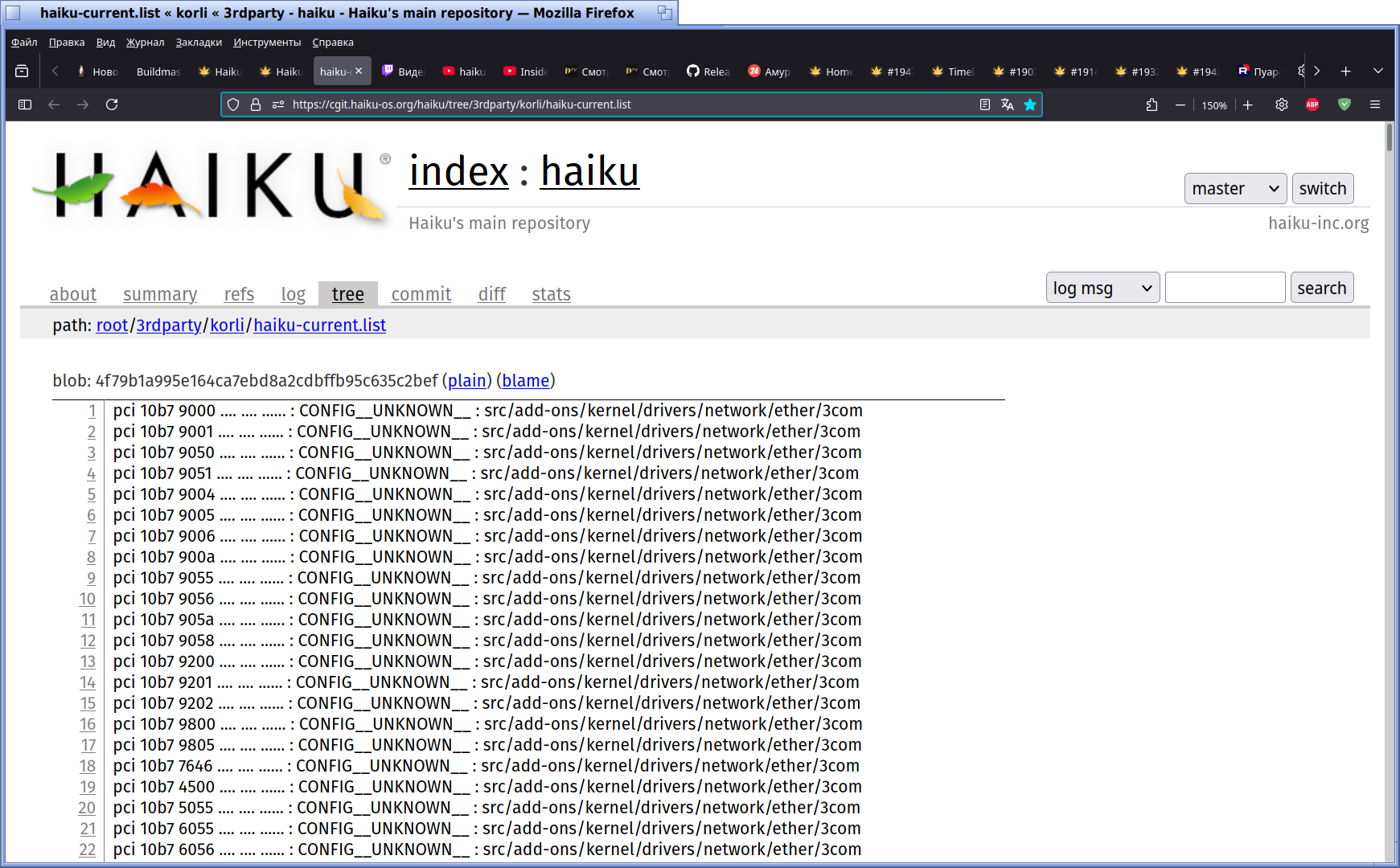Click the tab scroll-right arrow
This screenshot has height=868, width=1400.
point(1316,72)
